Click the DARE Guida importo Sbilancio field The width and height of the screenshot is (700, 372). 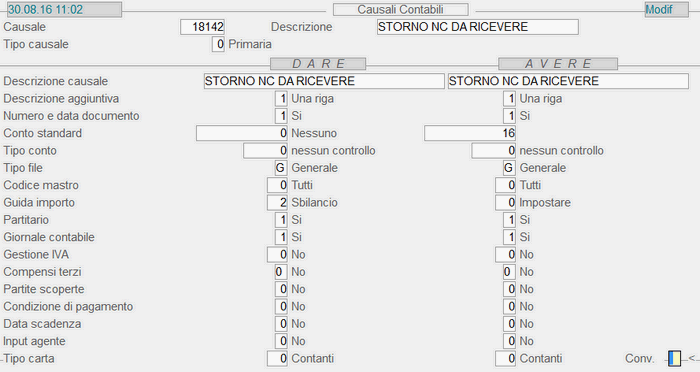277,202
